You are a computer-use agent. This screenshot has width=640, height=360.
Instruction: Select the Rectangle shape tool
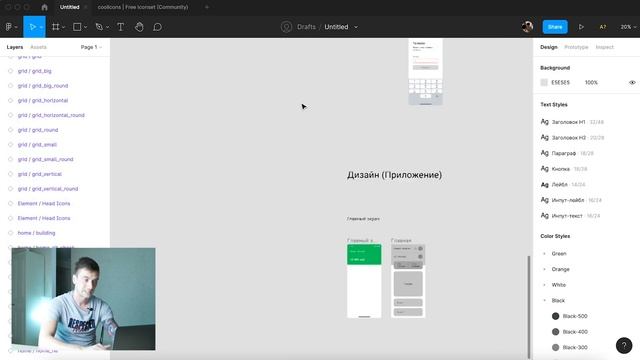(77, 27)
